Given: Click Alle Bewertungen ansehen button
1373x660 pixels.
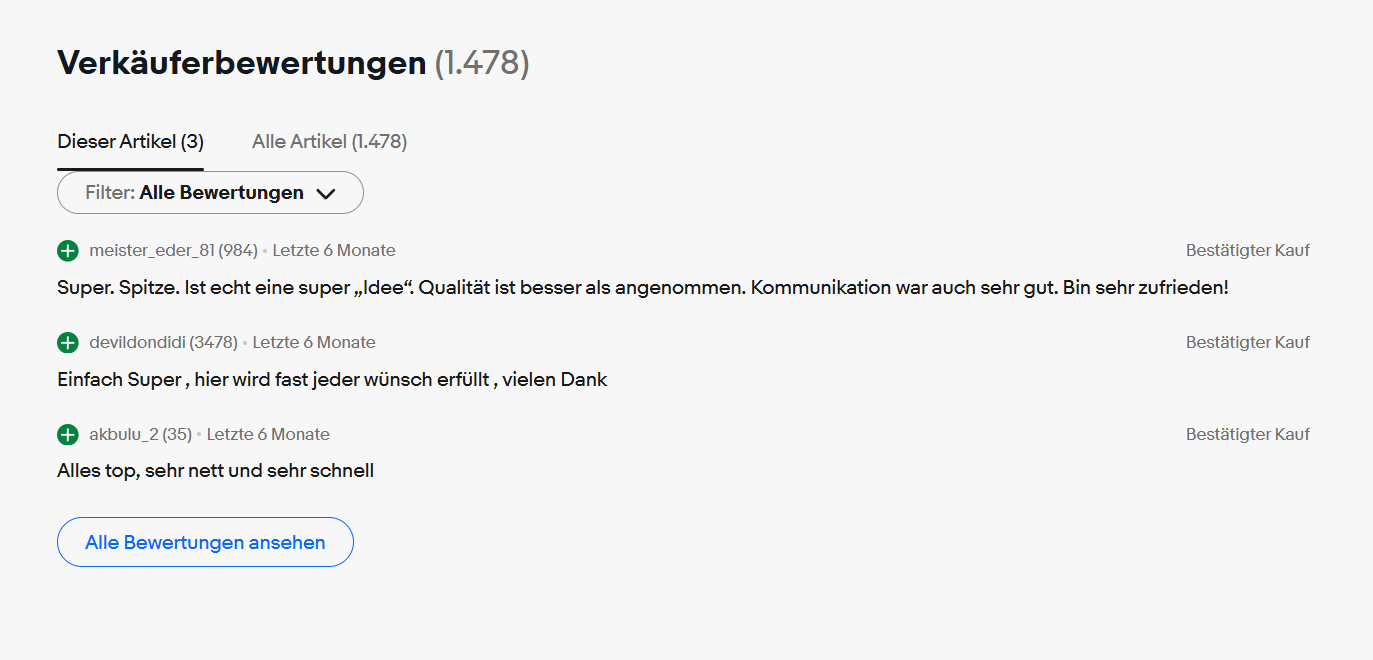Looking at the screenshot, I should 205,542.
